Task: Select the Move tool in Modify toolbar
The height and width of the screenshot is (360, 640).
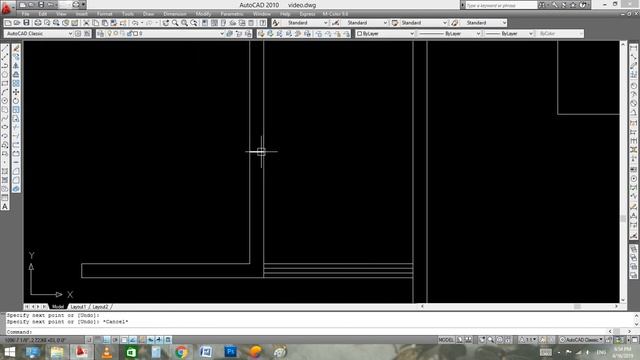Action: click(16, 92)
